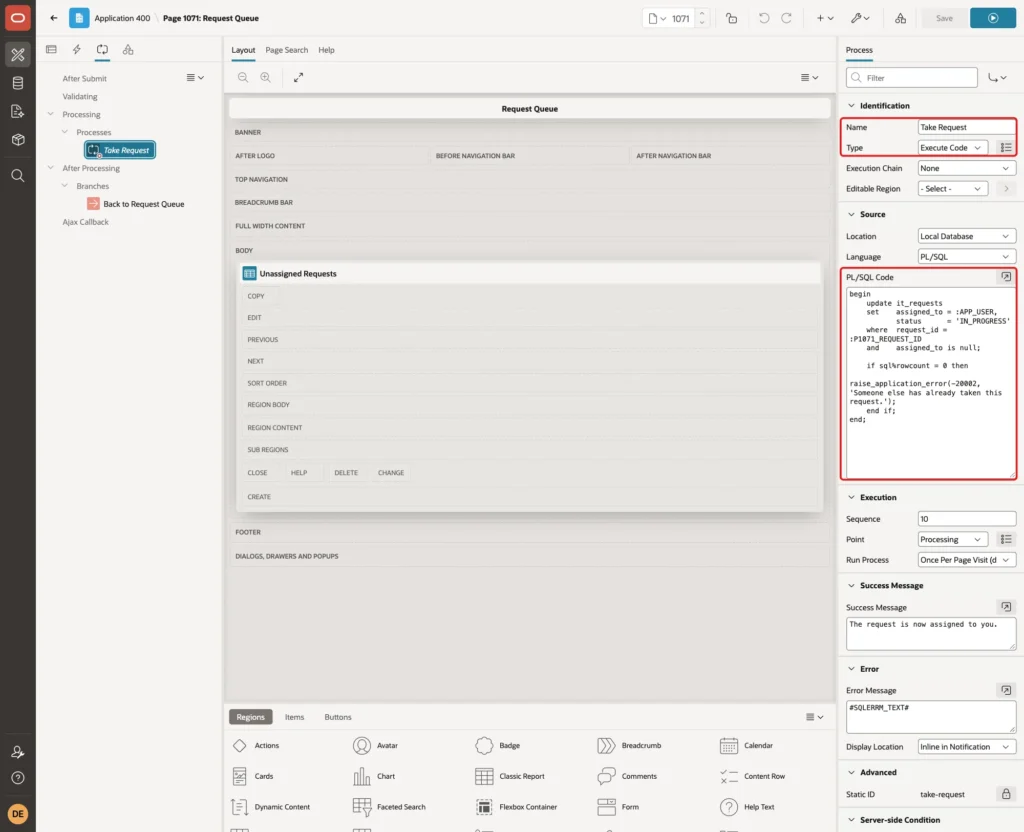Open the Execution Chain dropdown
Screen dimensions: 1024x832
967,168
